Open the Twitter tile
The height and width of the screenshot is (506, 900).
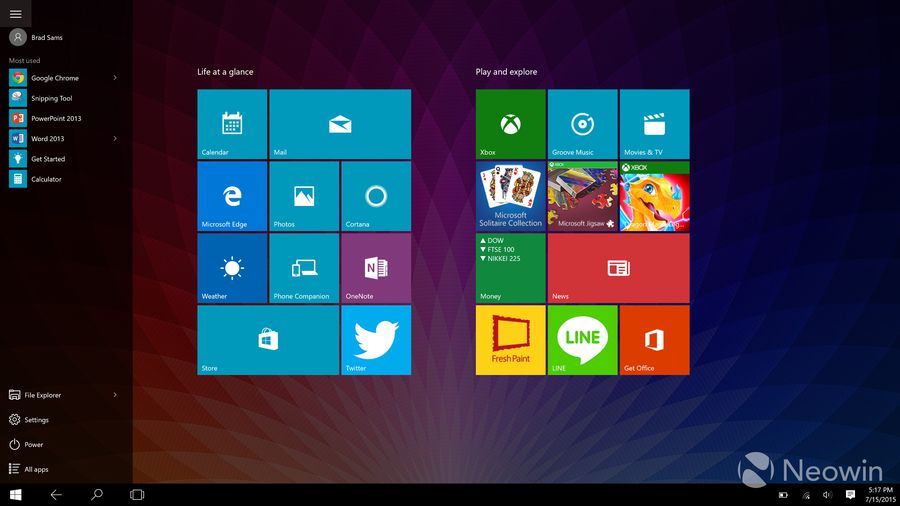click(x=376, y=340)
